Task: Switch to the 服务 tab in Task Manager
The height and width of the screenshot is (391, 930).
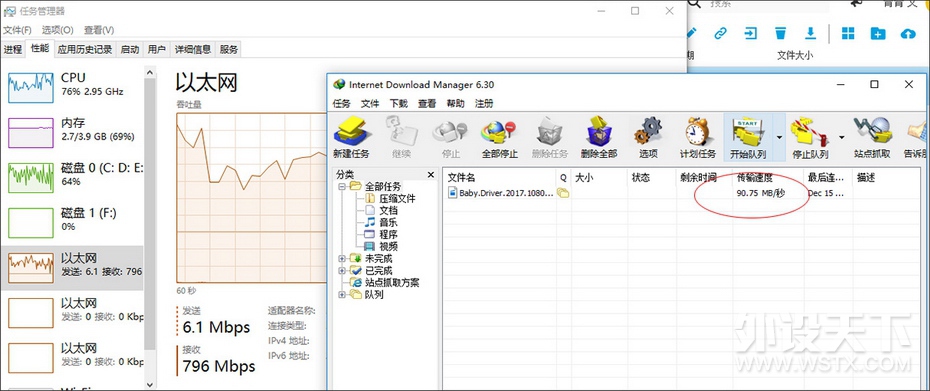Action: [229, 50]
